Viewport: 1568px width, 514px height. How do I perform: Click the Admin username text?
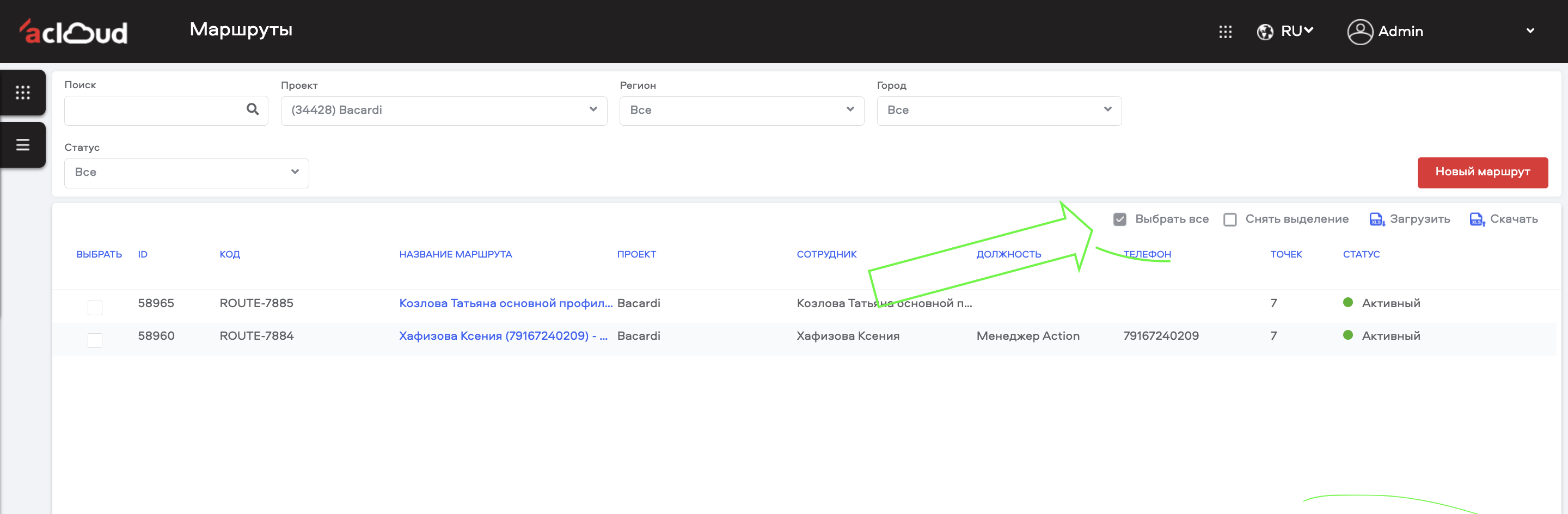point(1400,32)
